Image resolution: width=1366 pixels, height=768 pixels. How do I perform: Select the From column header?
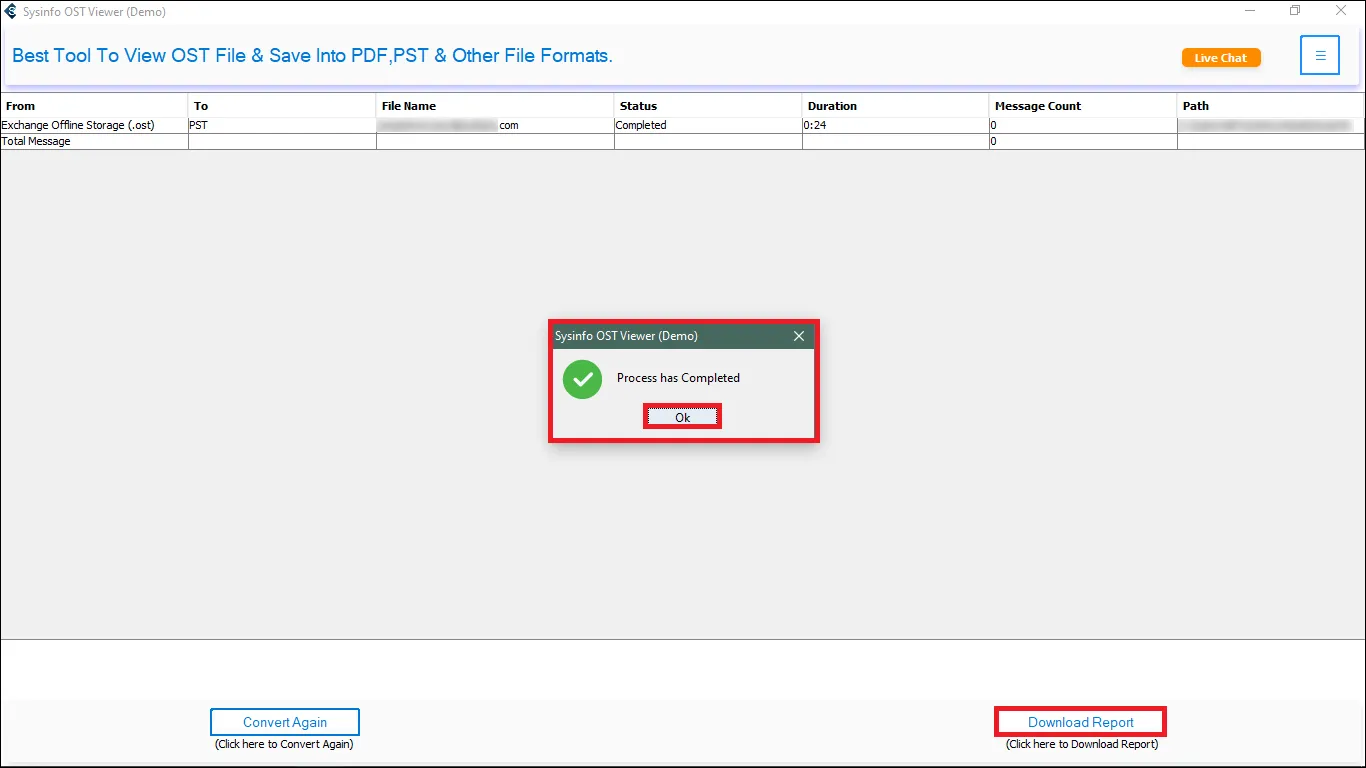coord(94,105)
